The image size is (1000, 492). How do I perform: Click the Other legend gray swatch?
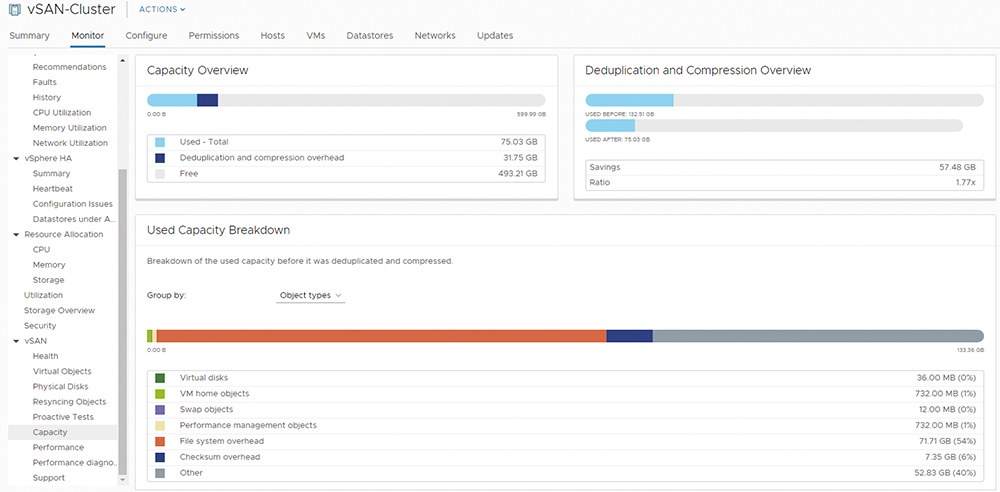tap(160, 473)
